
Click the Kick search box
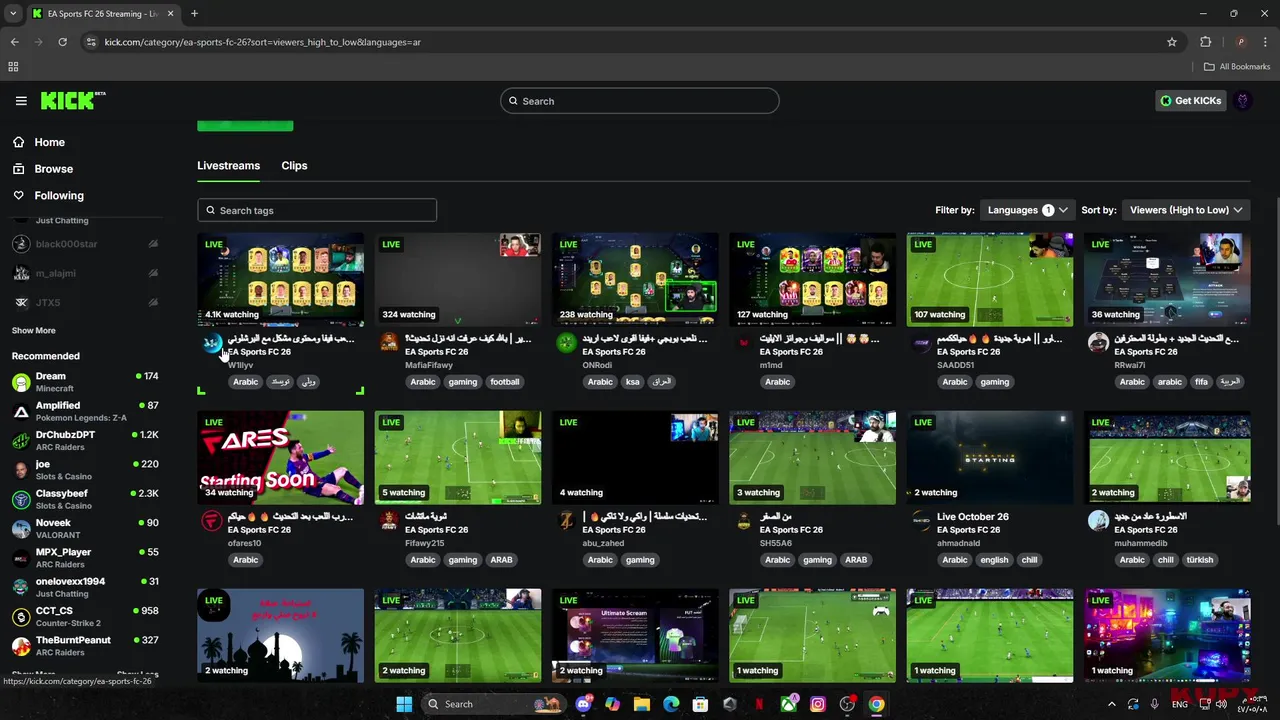[x=640, y=101]
